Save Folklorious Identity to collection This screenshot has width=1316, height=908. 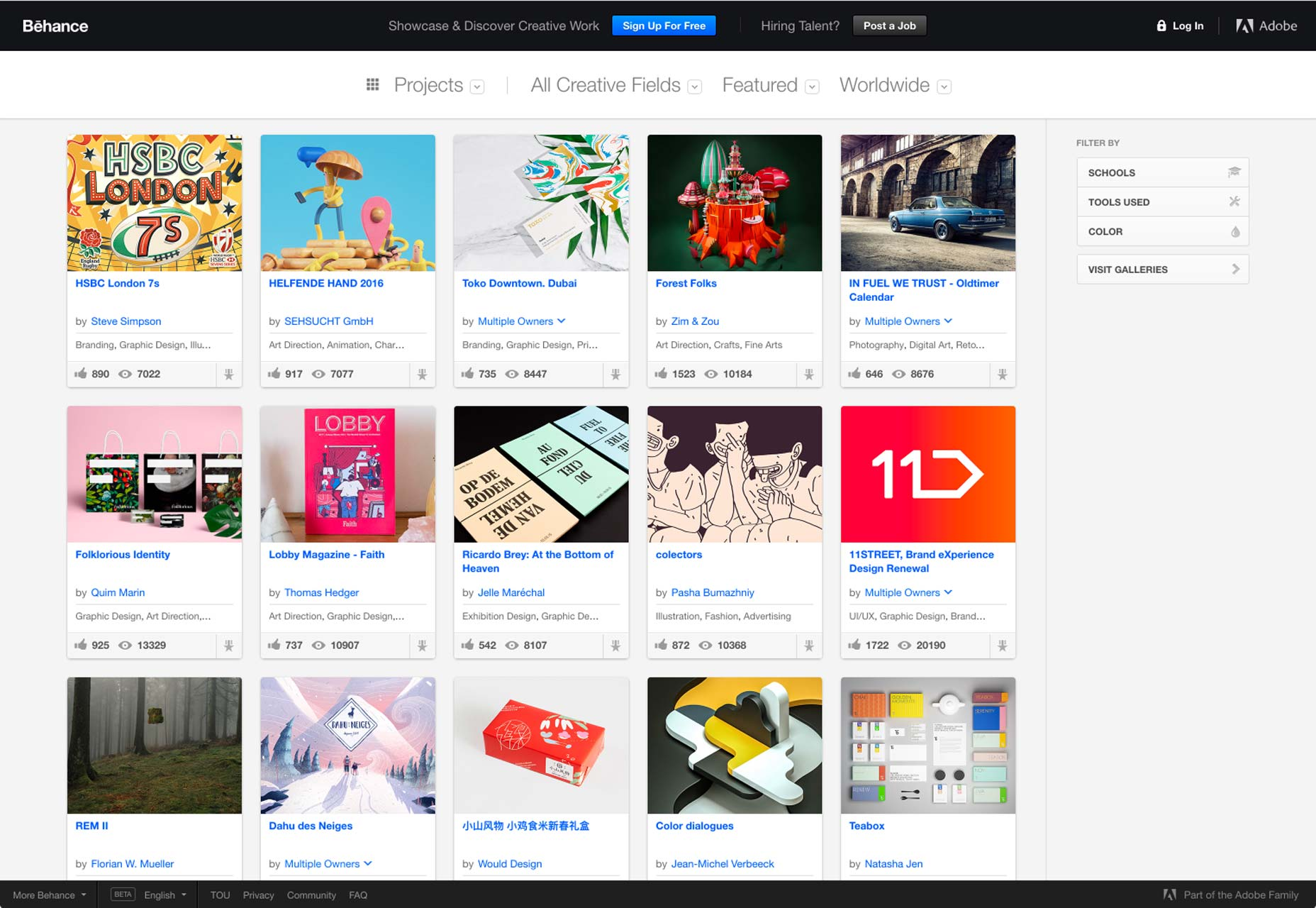pos(229,646)
